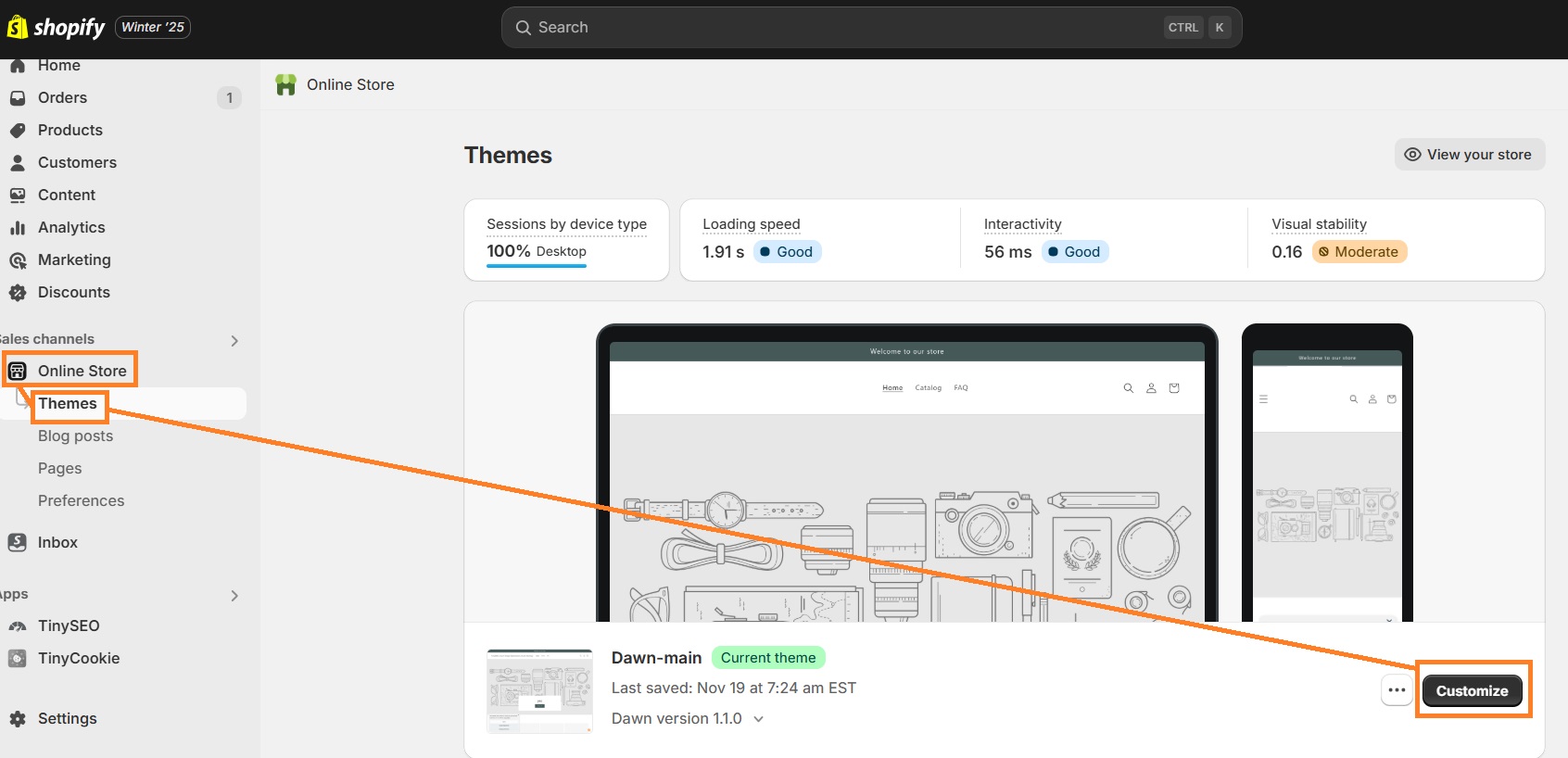The height and width of the screenshot is (758, 1568).
Task: Click the Inbox app icon
Action: point(18,543)
